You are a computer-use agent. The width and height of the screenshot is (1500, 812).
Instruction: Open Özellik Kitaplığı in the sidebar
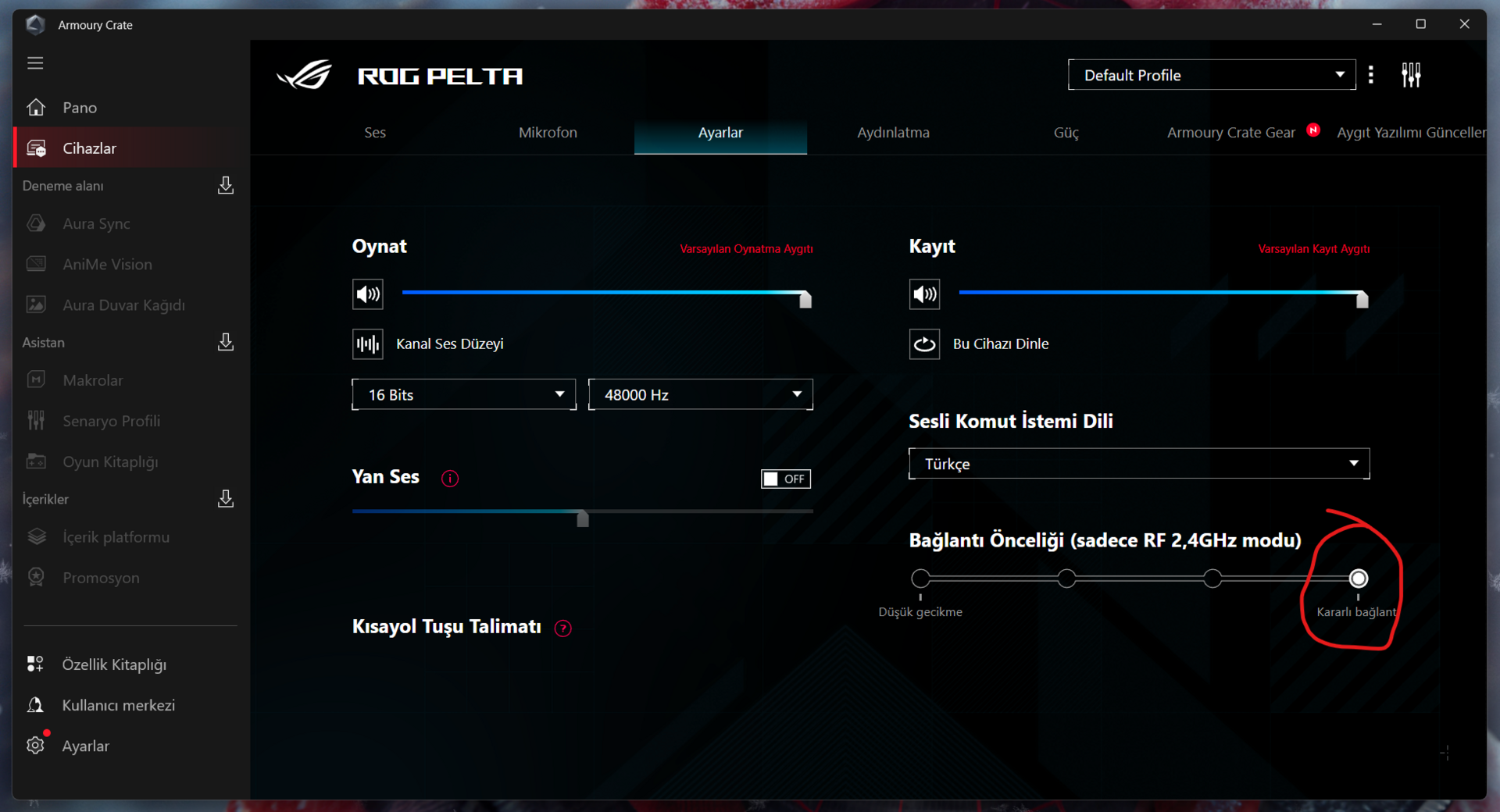(131, 664)
